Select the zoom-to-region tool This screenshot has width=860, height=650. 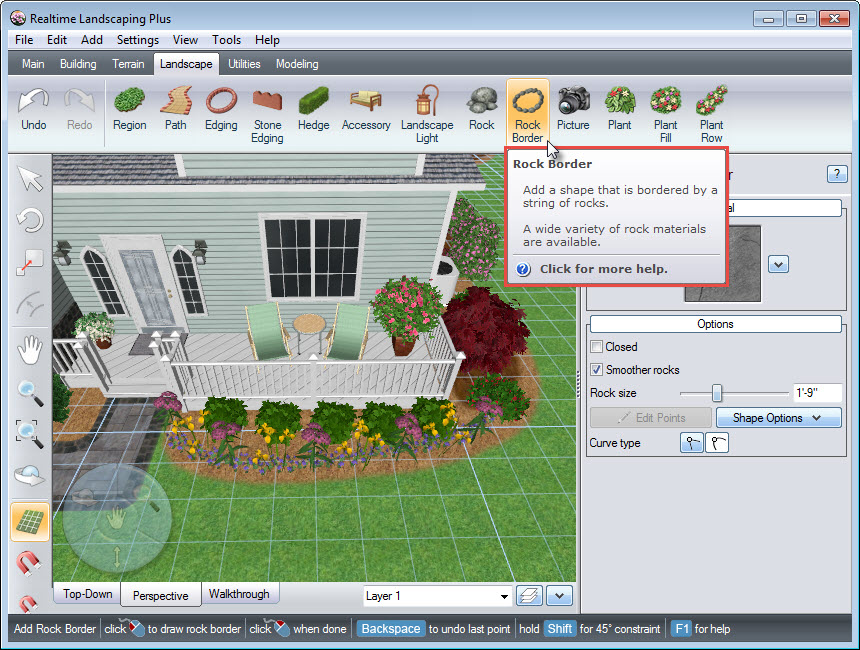30,433
